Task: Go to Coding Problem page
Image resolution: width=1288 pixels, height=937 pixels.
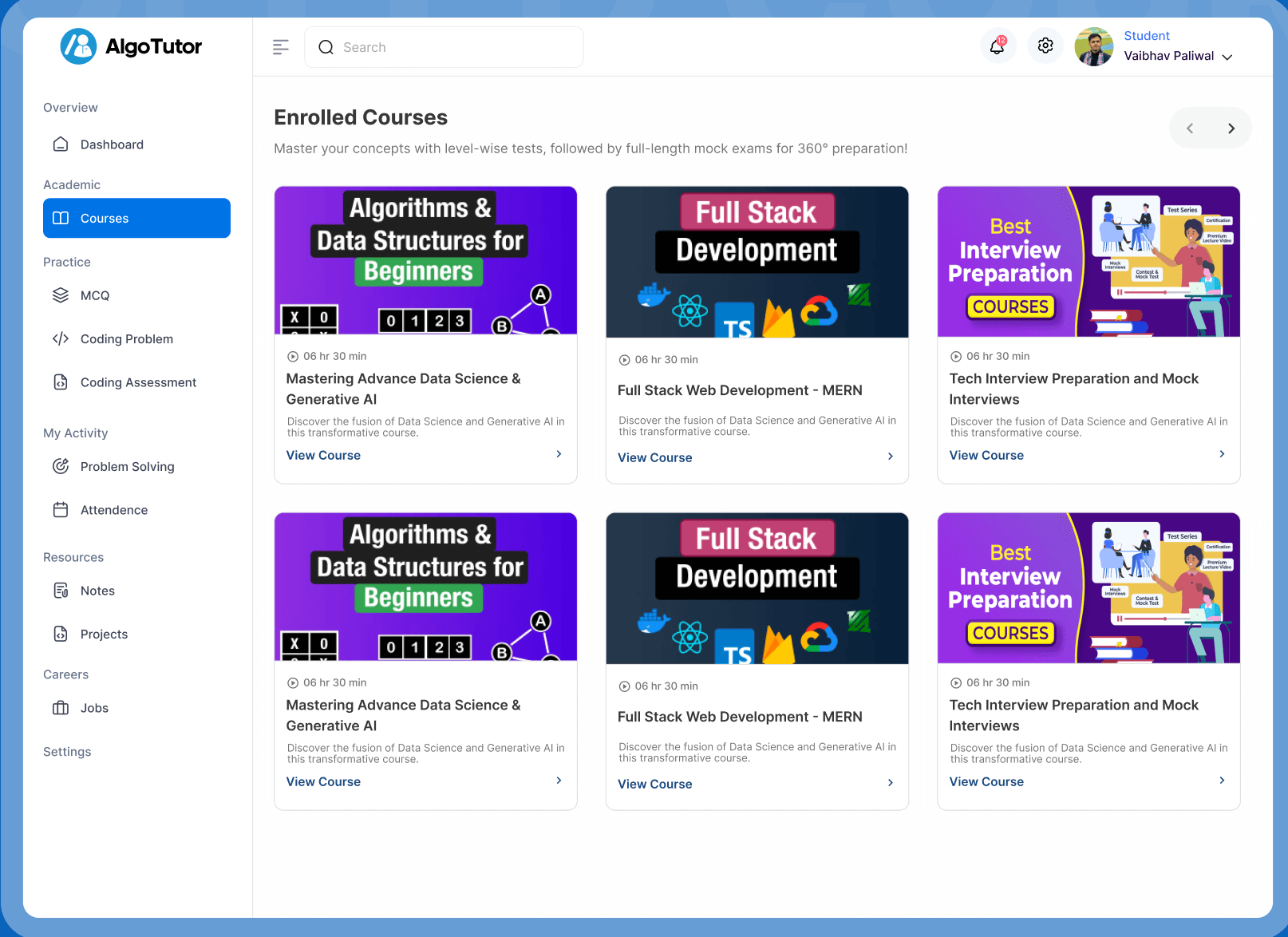Action: point(126,339)
